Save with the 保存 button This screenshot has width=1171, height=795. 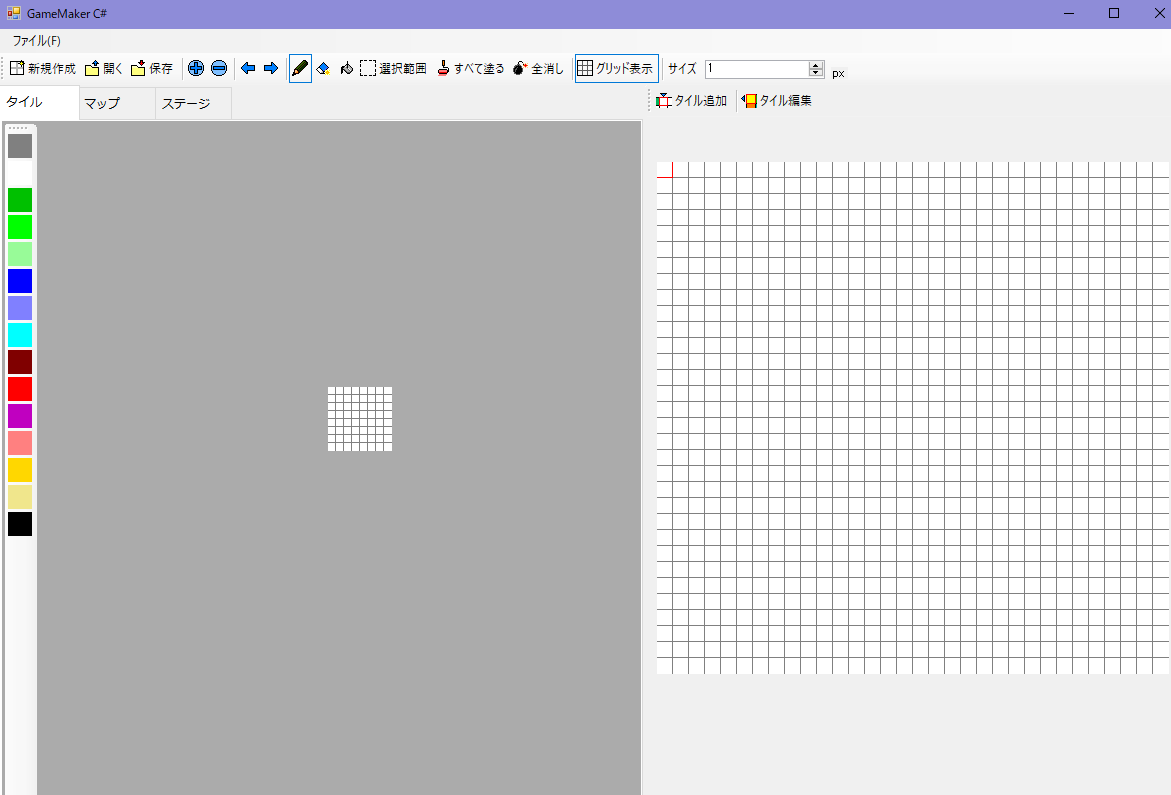152,69
